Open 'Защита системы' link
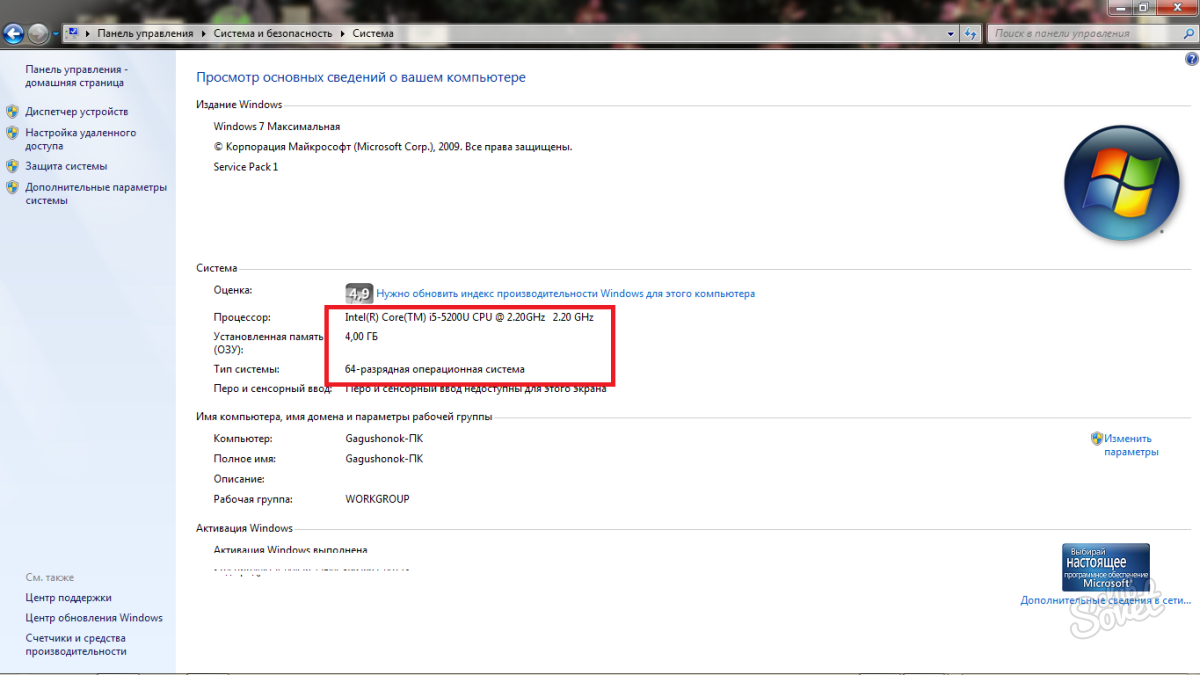Screen dimensions: 1200x675 point(66,166)
